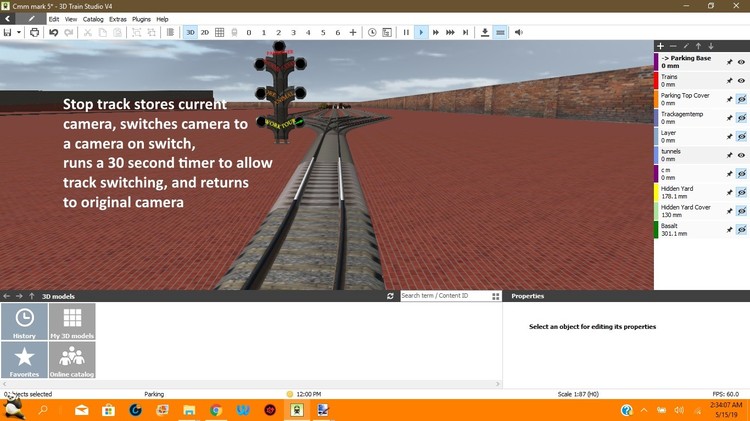Hide the tunnels layer
The height and width of the screenshot is (421, 750).
click(741, 155)
